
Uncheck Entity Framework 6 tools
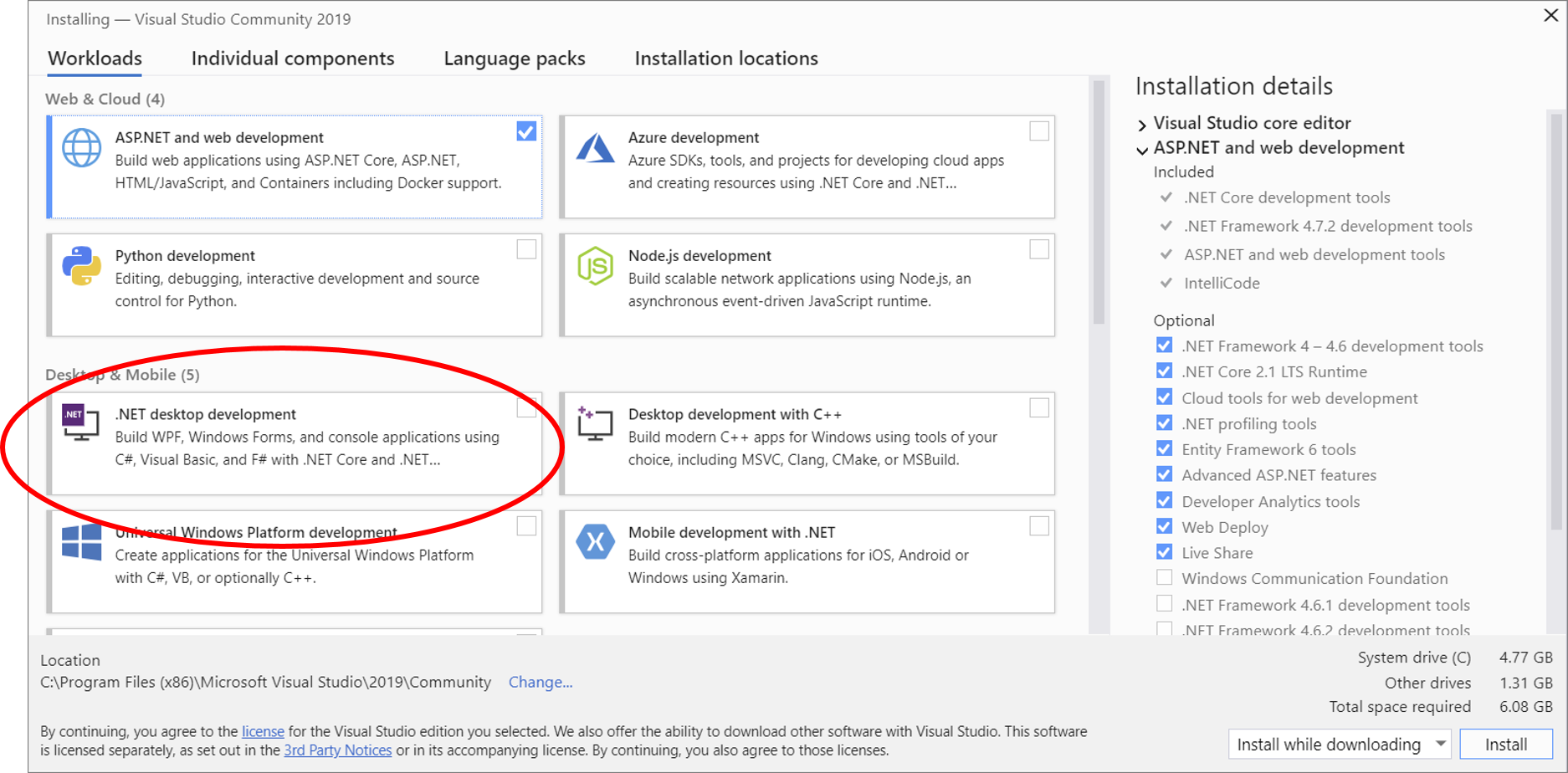(x=1164, y=448)
